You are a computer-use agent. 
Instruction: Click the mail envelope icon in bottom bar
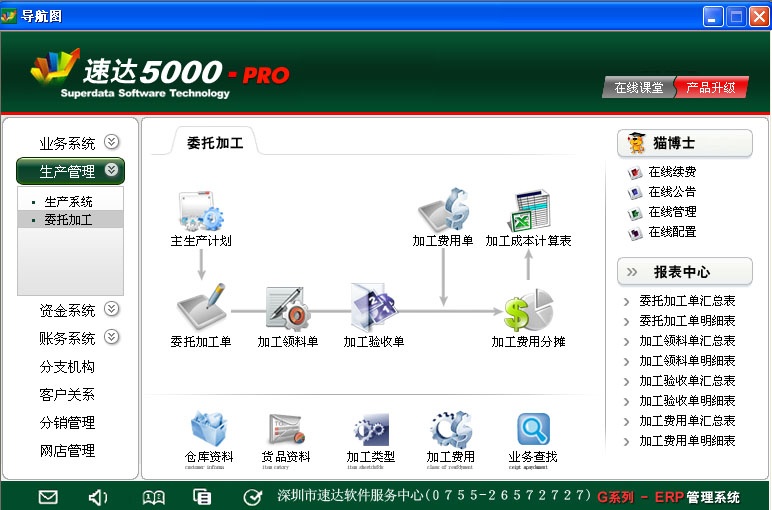point(48,497)
